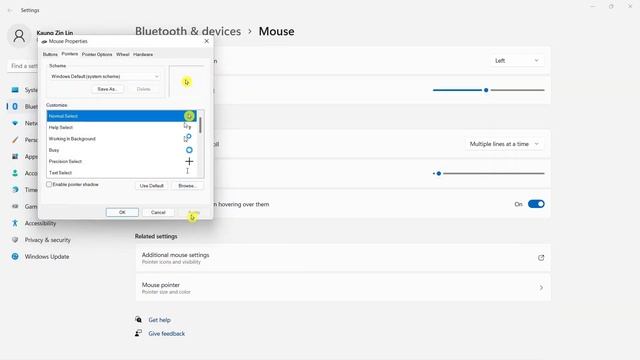This screenshot has width=640, height=360.
Task: Select Normal Select in Customize list
Action: 122,116
